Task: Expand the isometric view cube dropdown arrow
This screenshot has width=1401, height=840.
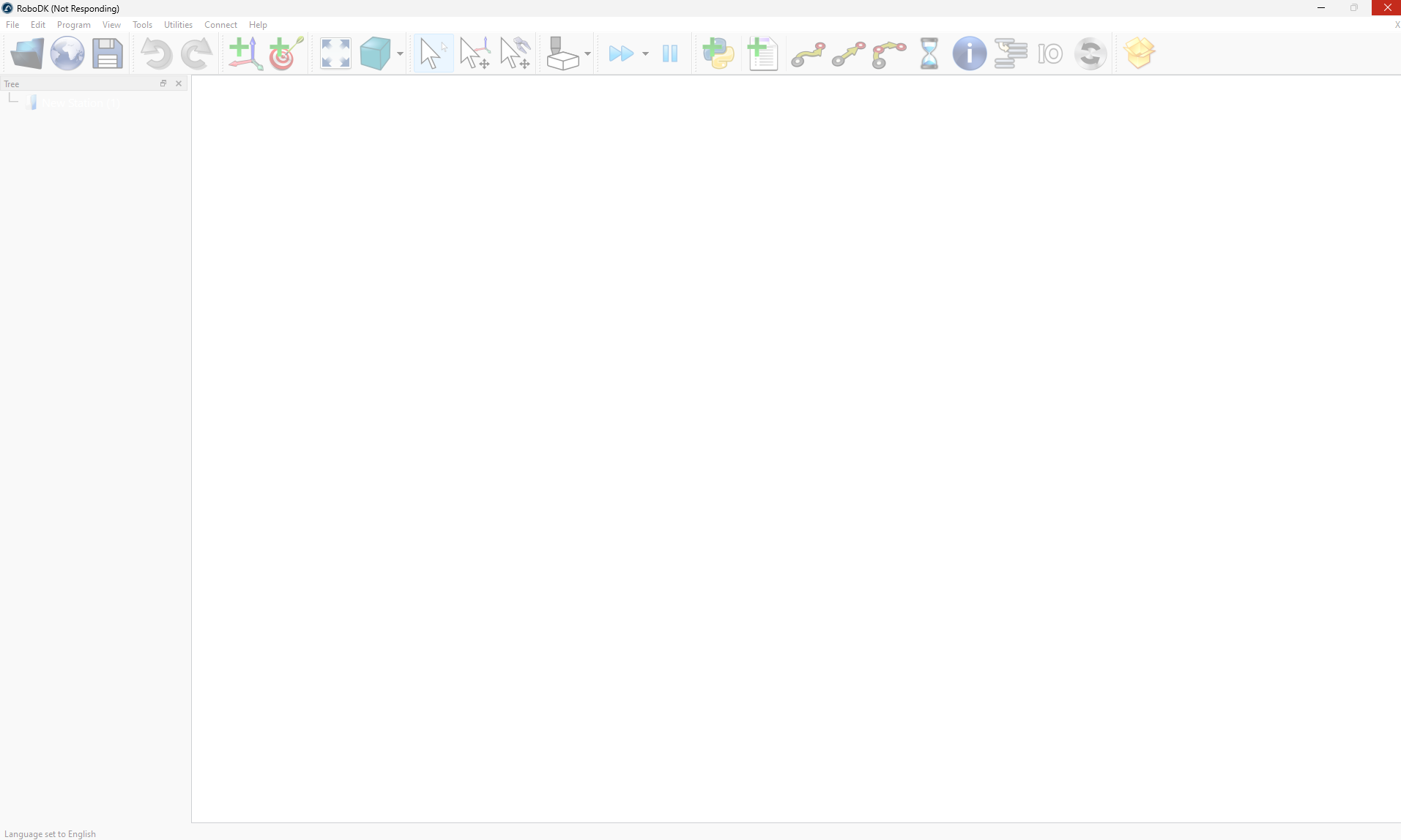Action: coord(400,53)
